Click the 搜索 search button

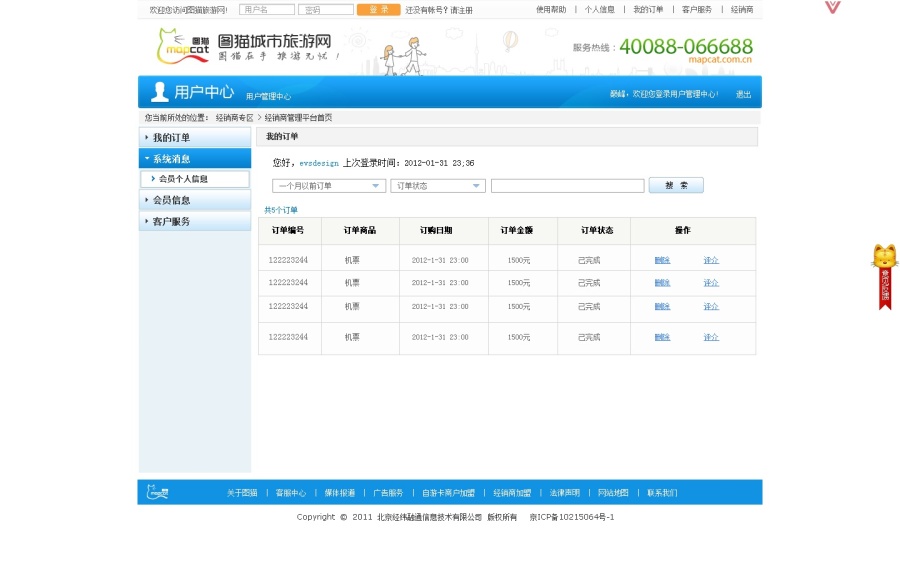point(676,185)
